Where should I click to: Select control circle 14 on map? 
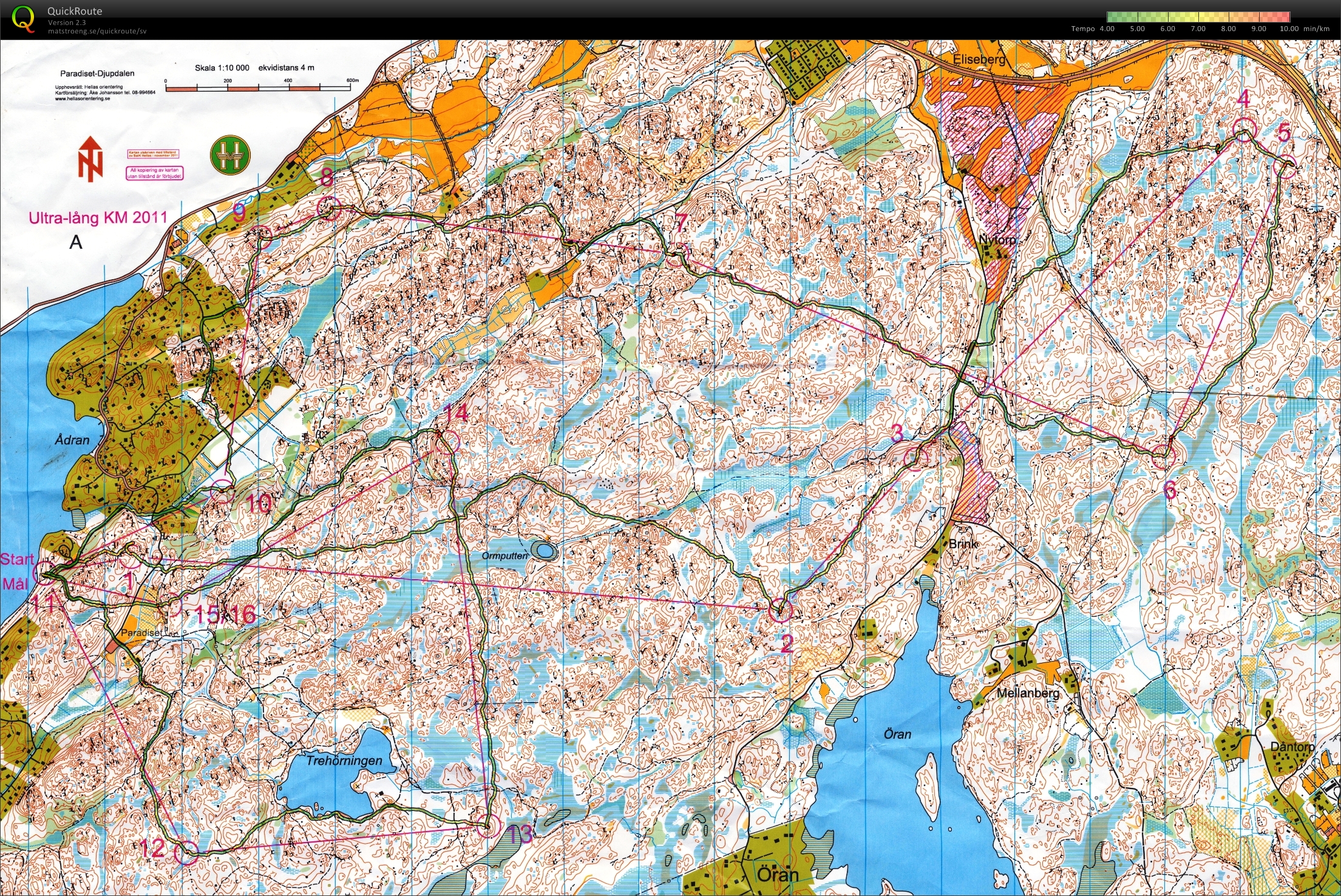point(447,441)
